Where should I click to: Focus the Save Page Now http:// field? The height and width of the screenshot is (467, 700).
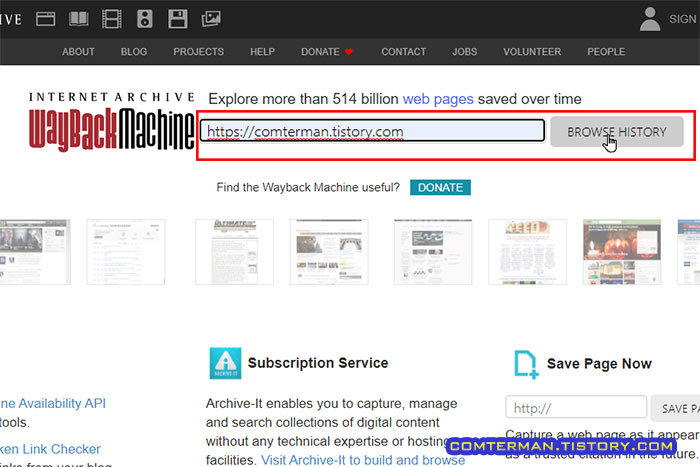[x=576, y=407]
